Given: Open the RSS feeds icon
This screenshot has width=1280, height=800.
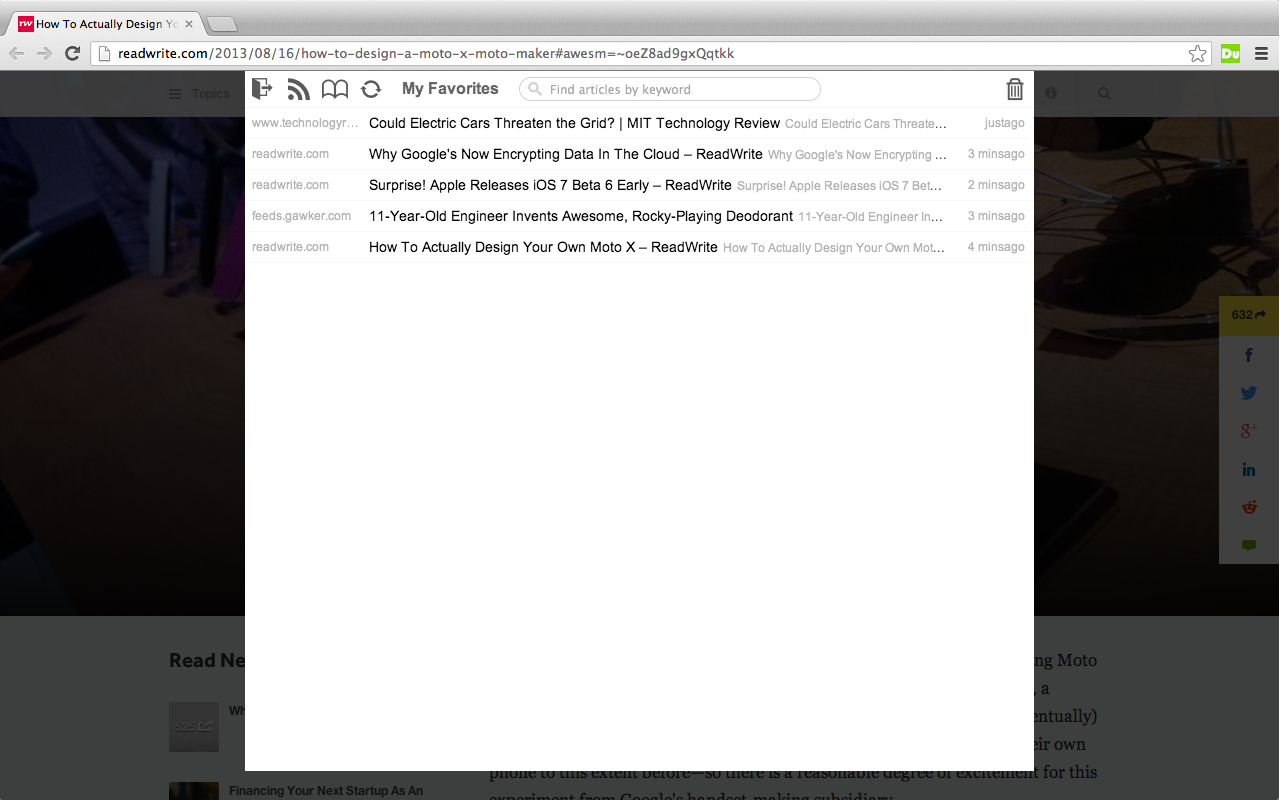Looking at the screenshot, I should tap(298, 89).
